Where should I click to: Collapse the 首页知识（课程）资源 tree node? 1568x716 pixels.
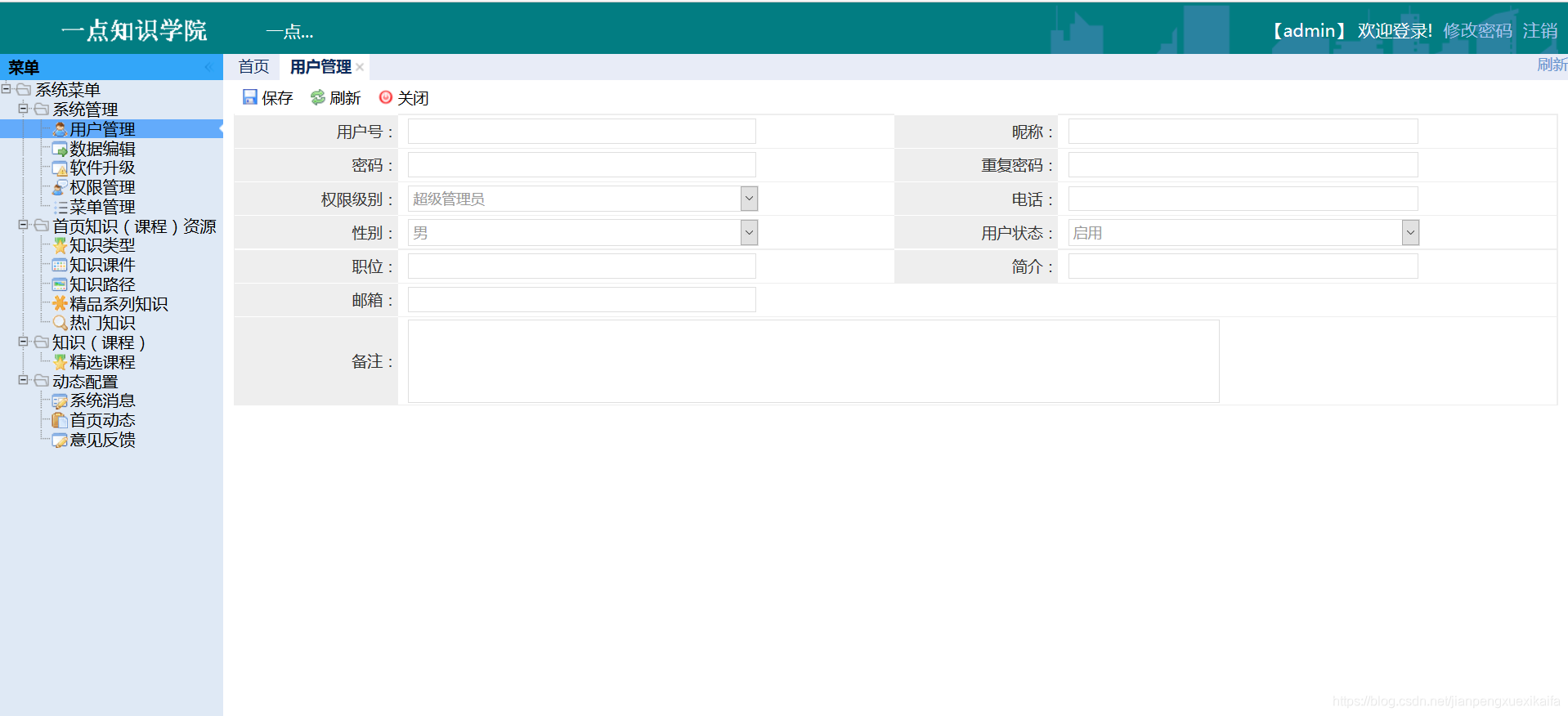click(23, 225)
